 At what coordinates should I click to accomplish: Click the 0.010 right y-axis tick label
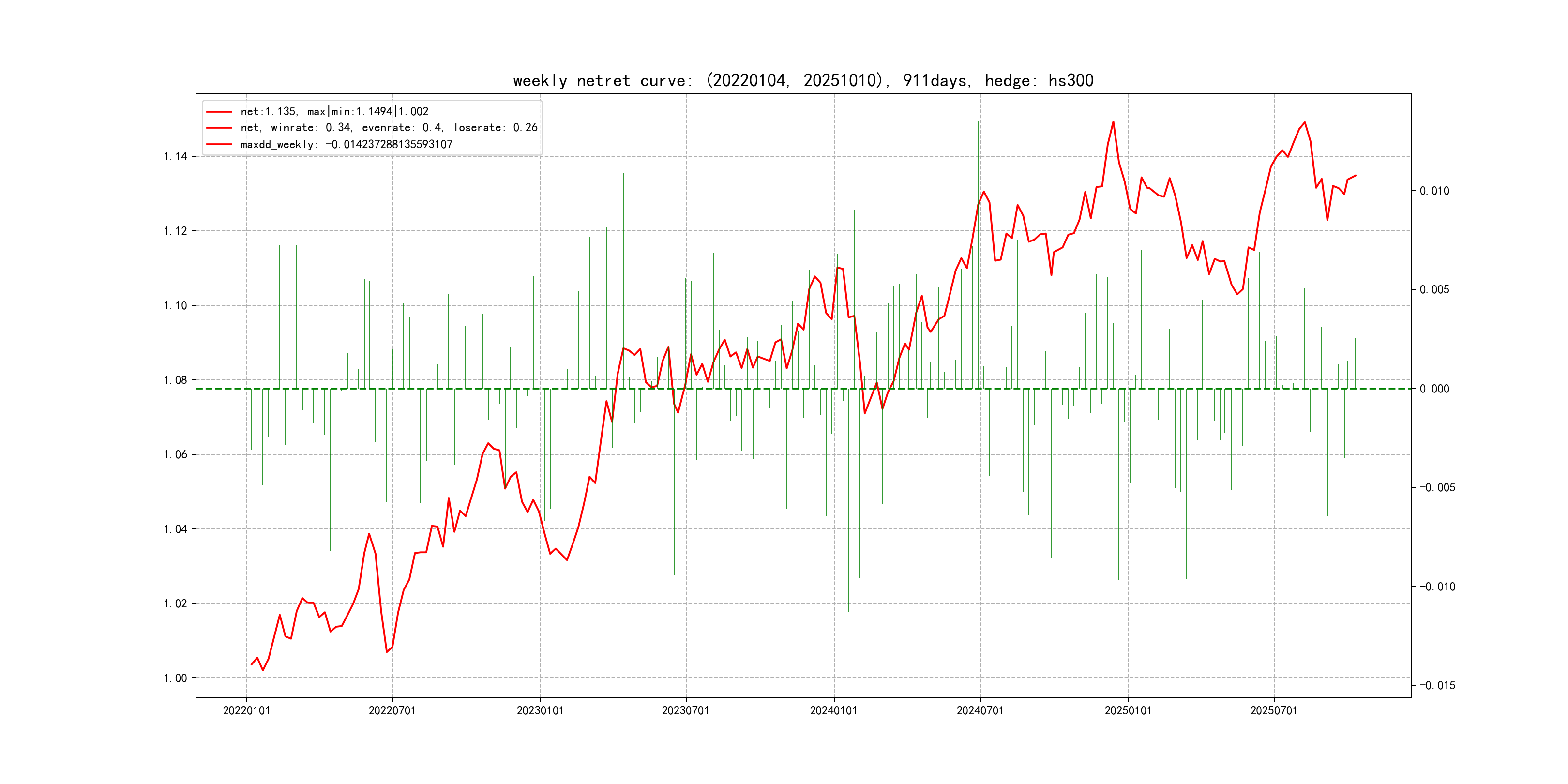point(1434,191)
